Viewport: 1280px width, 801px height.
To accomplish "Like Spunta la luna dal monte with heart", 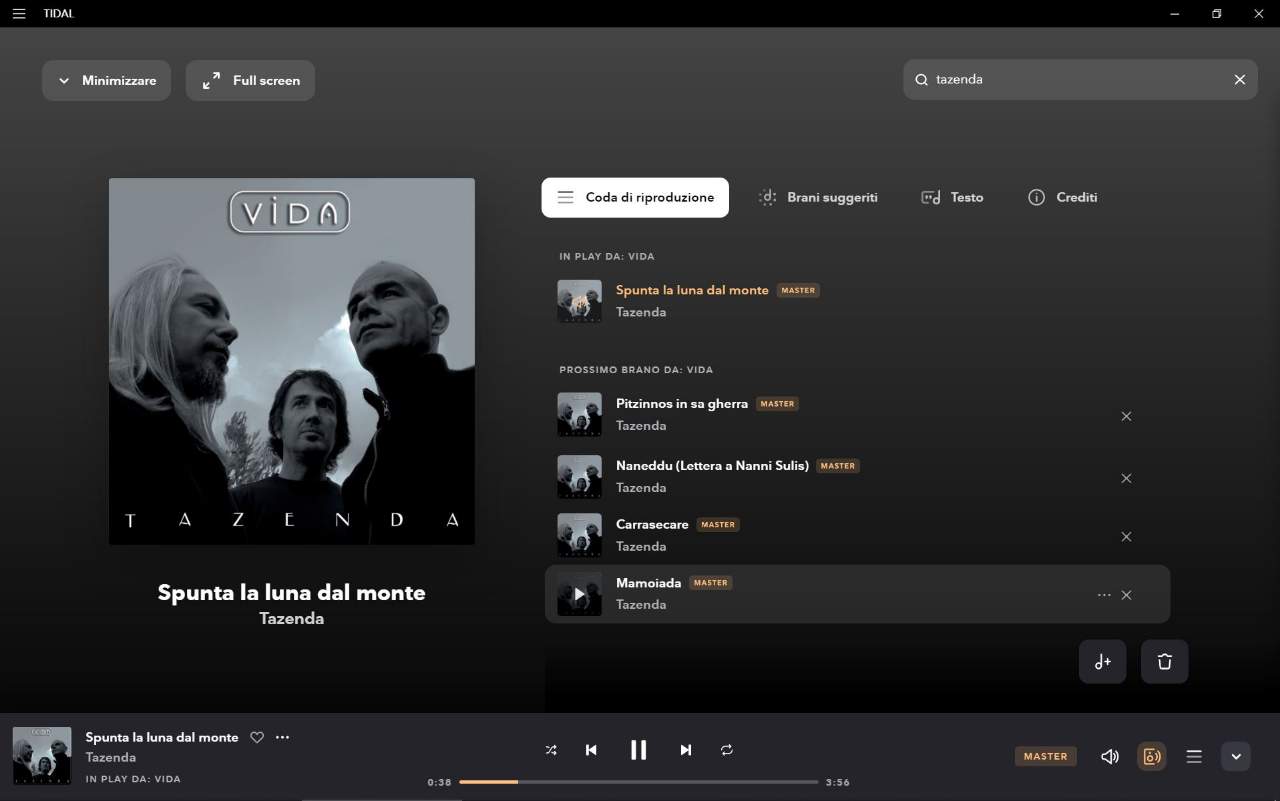I will click(257, 737).
